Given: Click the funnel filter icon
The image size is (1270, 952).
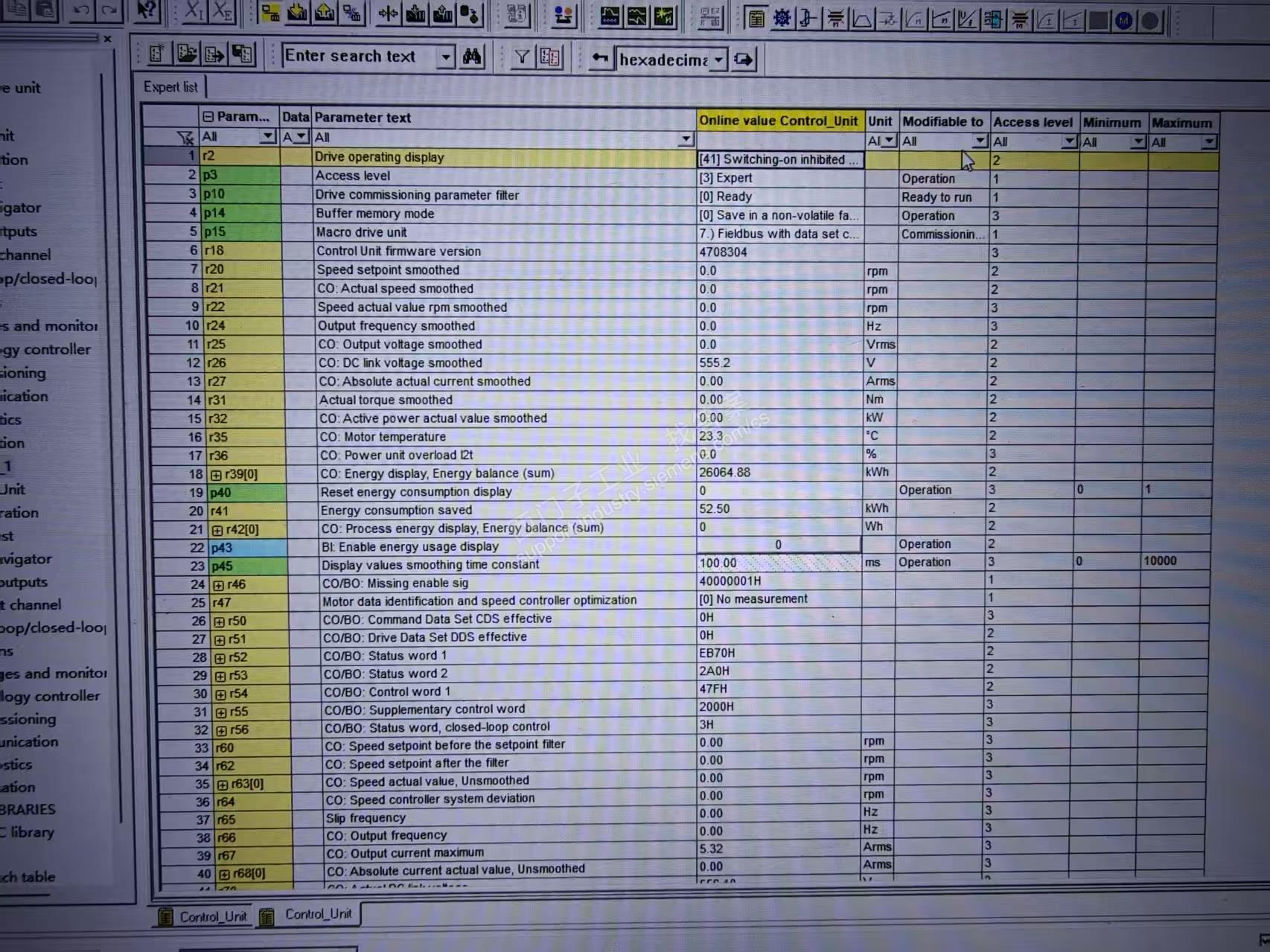Looking at the screenshot, I should (x=522, y=57).
